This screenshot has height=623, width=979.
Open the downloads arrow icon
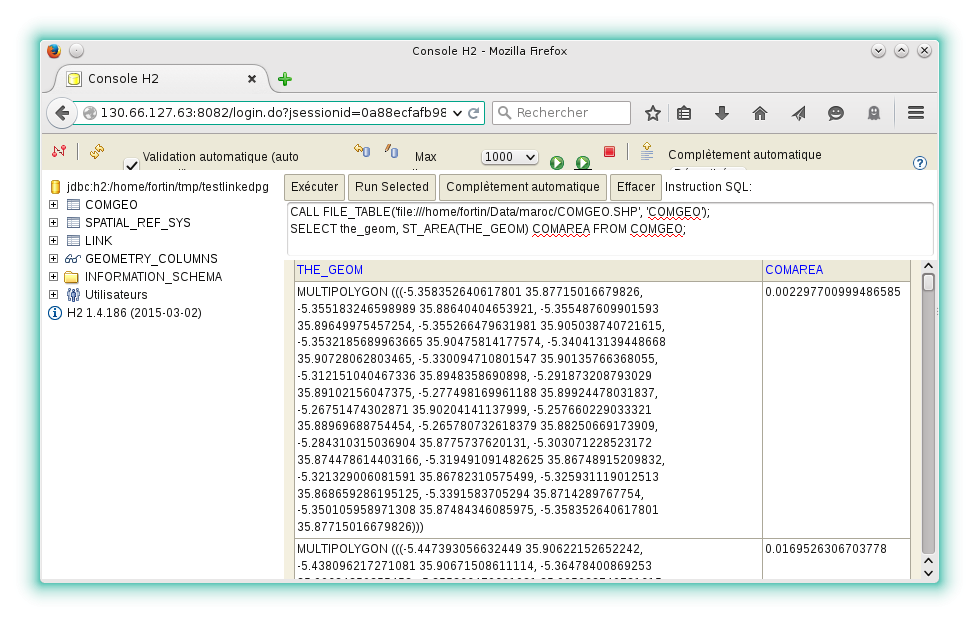pos(722,113)
